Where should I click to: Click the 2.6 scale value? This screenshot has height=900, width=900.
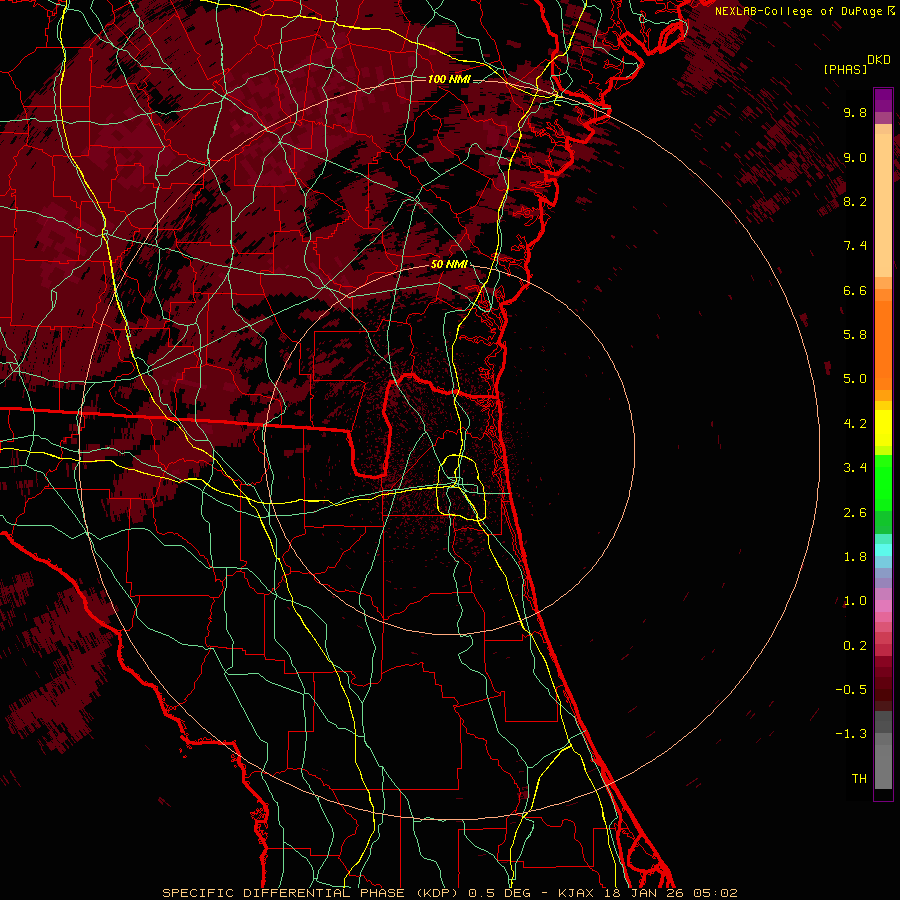point(855,513)
